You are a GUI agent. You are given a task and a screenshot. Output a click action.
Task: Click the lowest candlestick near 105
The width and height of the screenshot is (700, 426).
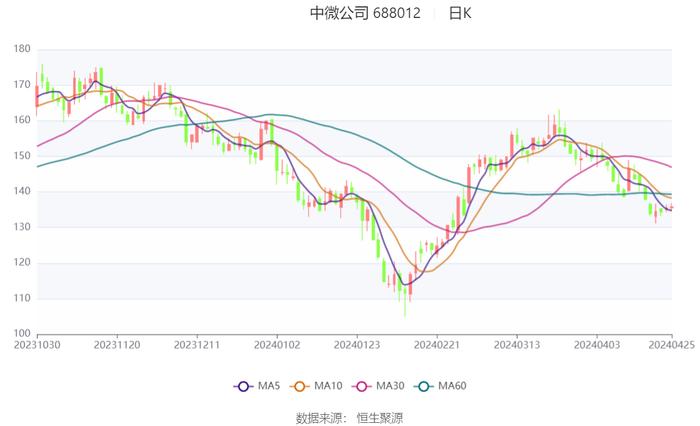tap(405, 301)
